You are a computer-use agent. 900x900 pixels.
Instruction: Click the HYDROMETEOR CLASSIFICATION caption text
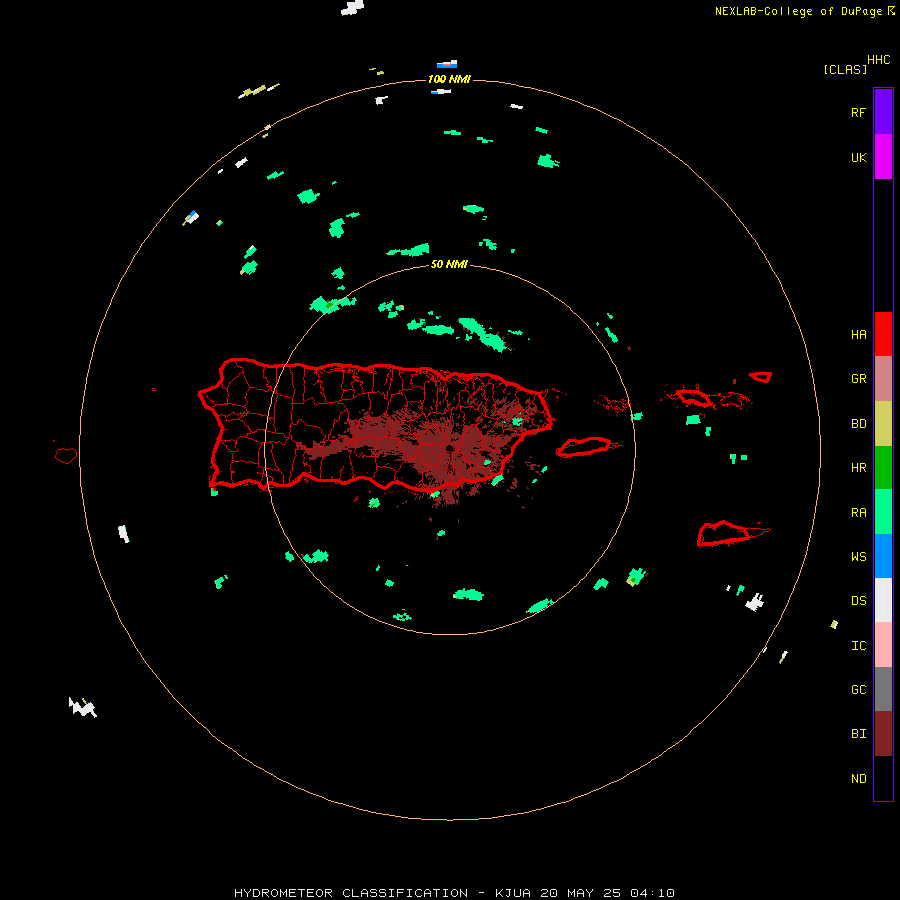coord(351,893)
